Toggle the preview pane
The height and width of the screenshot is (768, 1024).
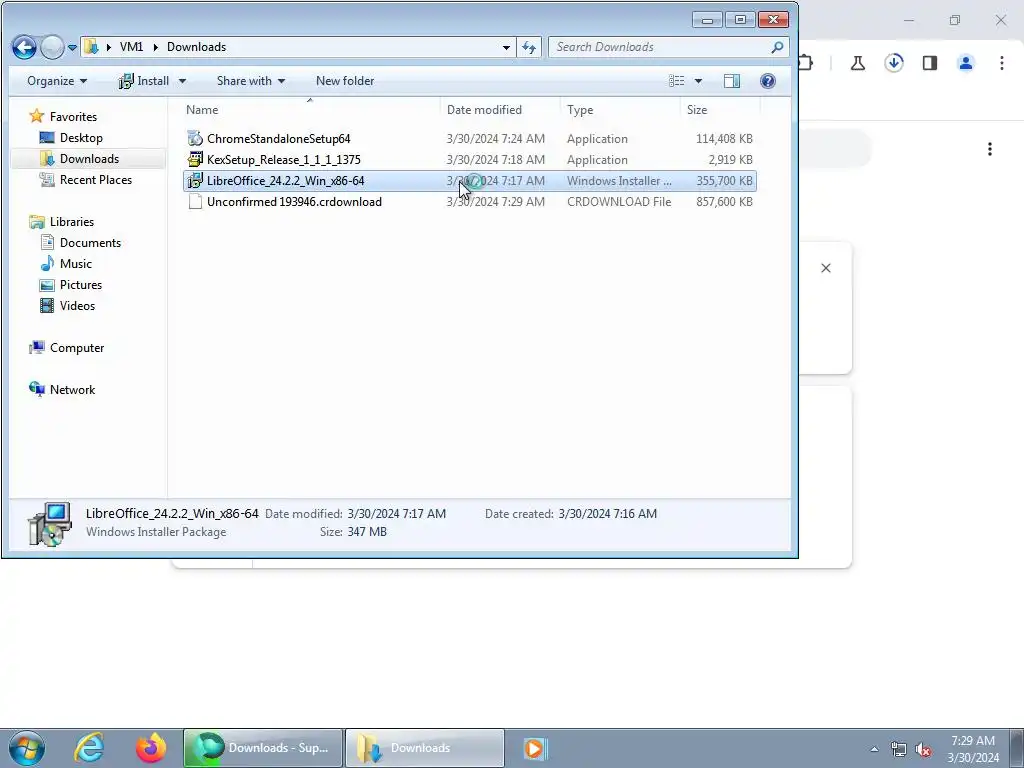pos(732,81)
